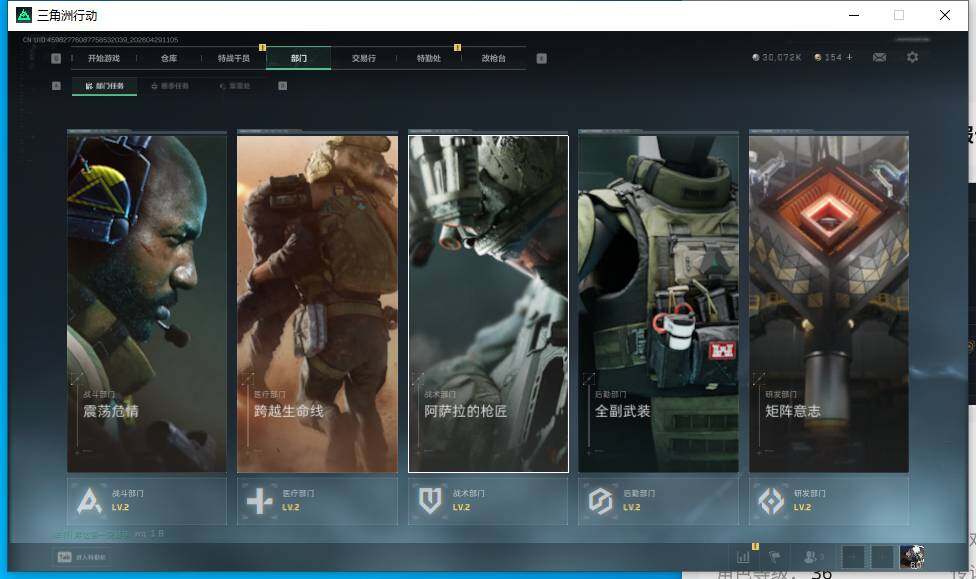
Task: Click the 战术部门 shield icon
Action: 431,500
